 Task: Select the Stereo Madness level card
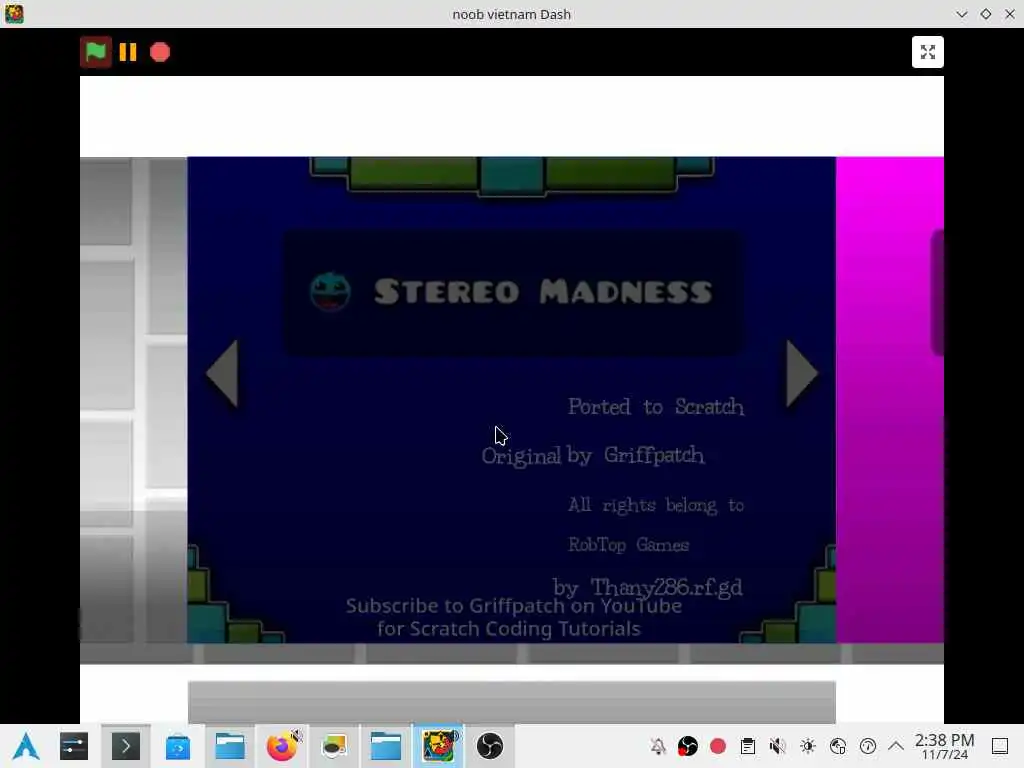[x=513, y=292]
